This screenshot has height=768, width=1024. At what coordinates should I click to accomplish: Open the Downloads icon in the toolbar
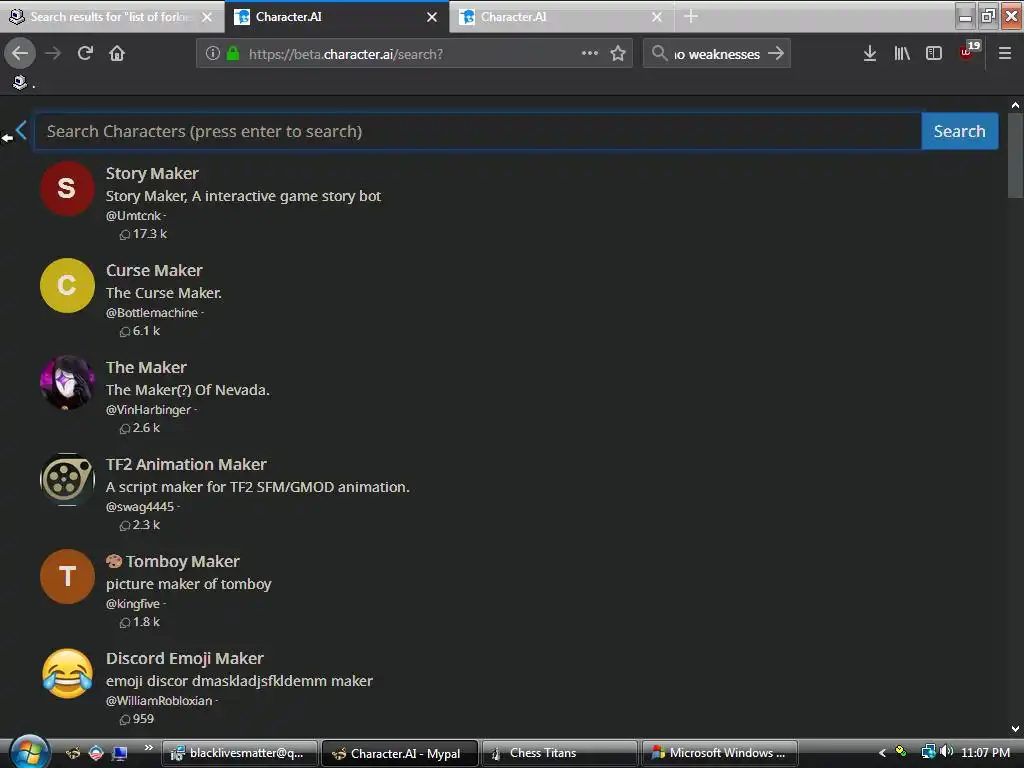[x=869, y=54]
